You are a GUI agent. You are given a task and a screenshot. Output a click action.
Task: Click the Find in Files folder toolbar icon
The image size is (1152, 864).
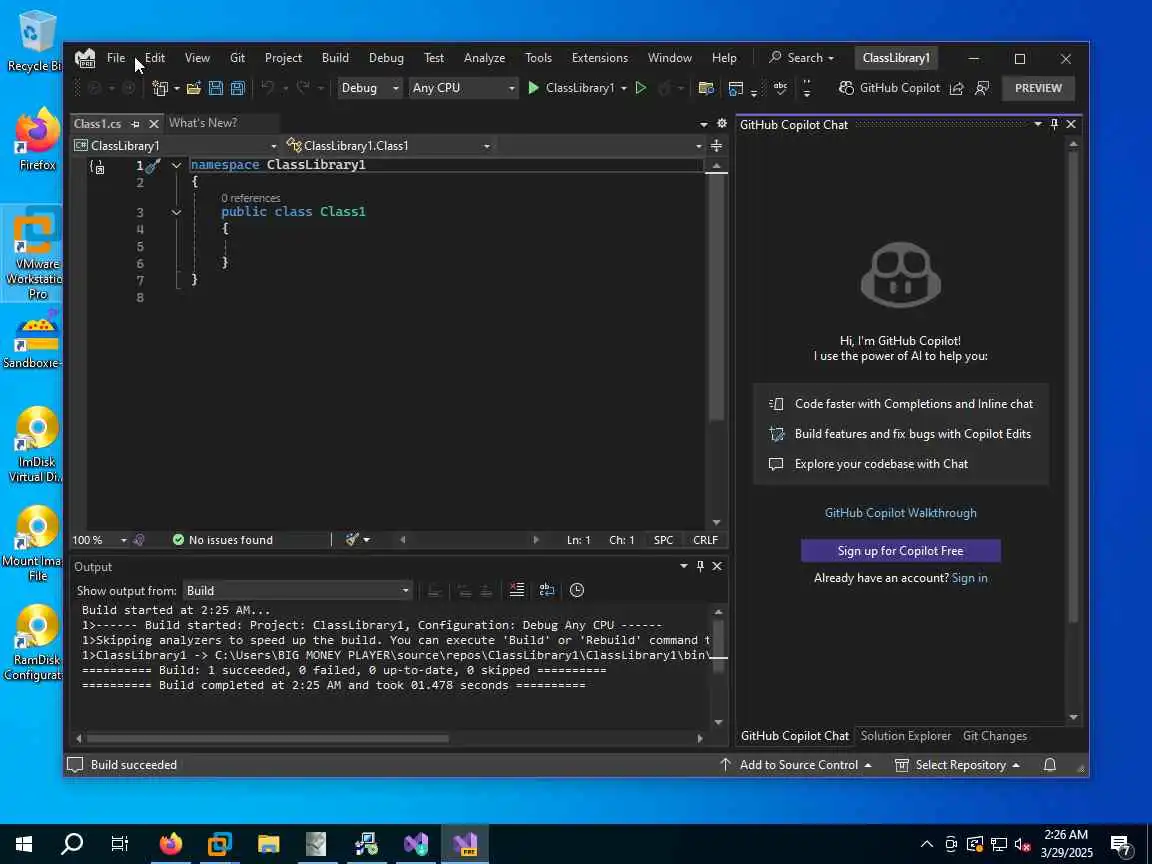(x=706, y=88)
